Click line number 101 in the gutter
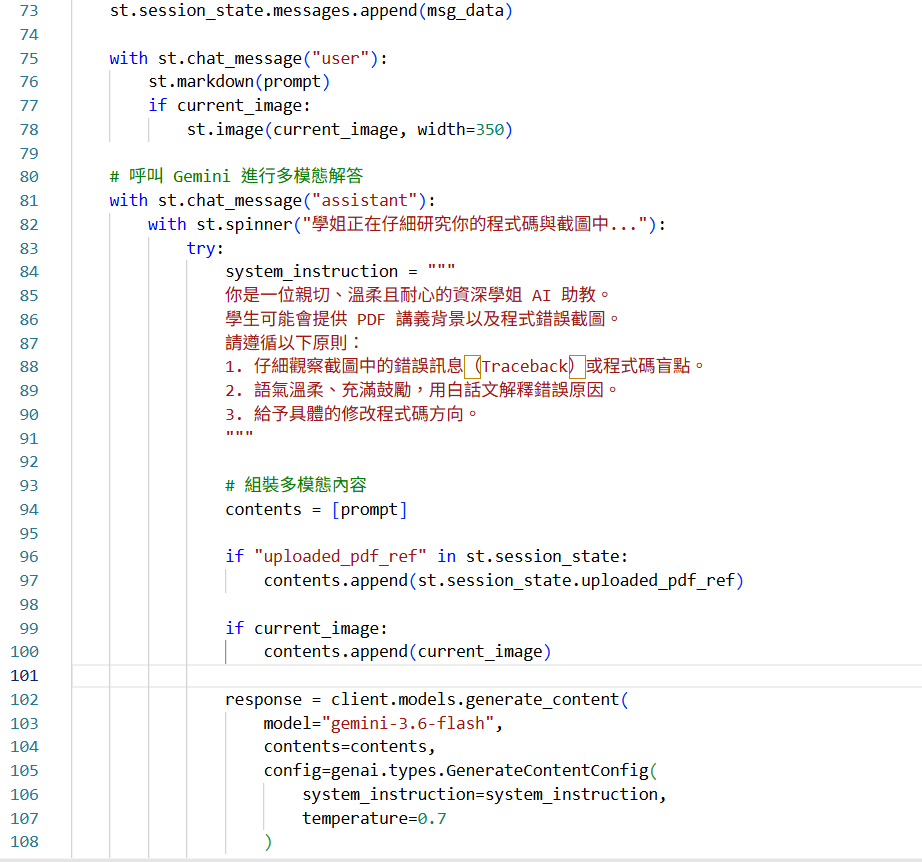This screenshot has width=922, height=862. tap(24, 676)
